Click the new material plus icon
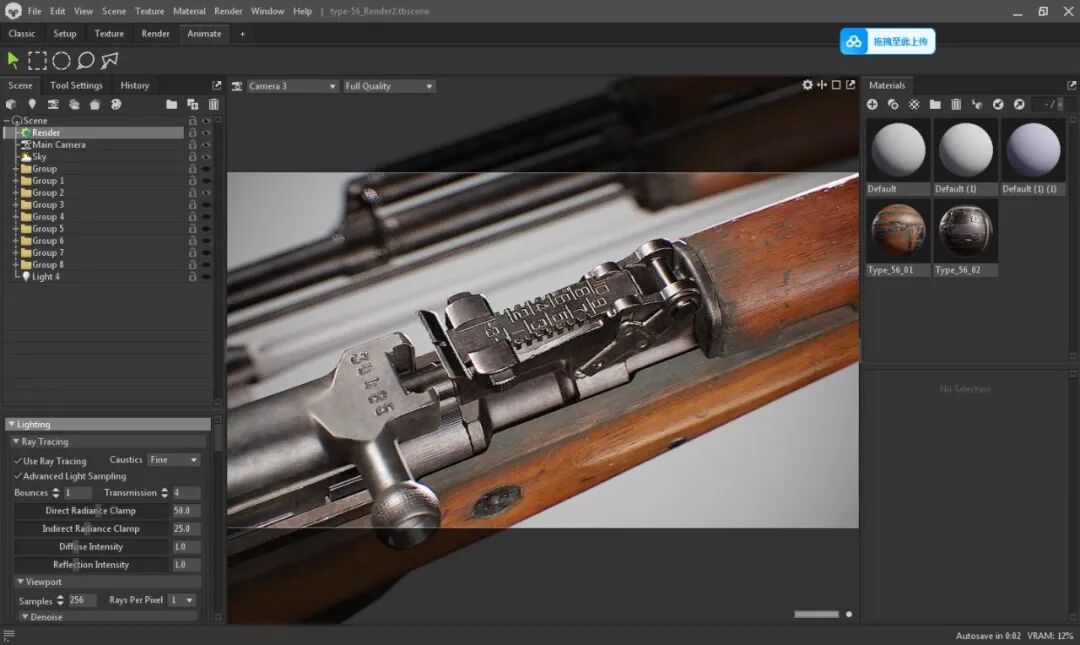The image size is (1080, 645). click(x=872, y=104)
